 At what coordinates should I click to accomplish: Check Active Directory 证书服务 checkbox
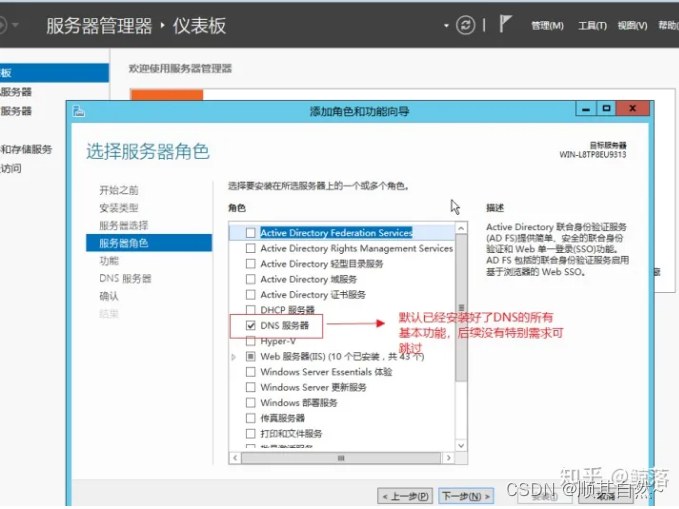pos(250,295)
